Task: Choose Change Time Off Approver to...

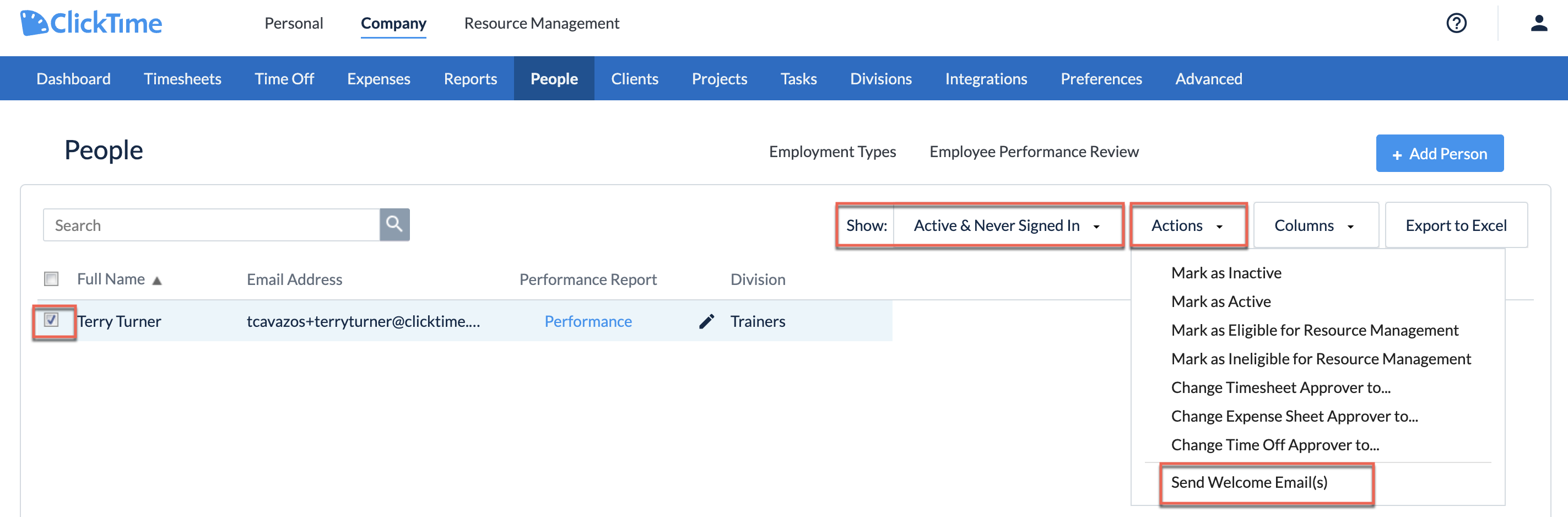Action: click(1275, 445)
